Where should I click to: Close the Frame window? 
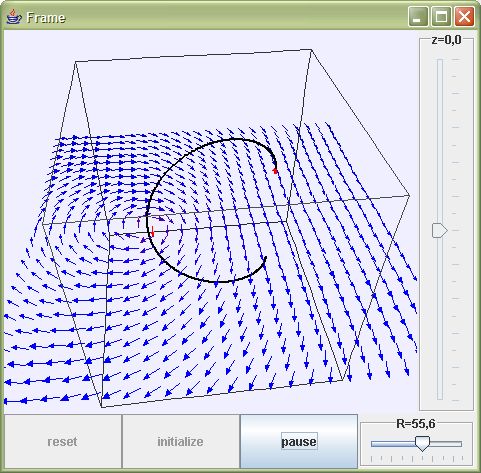464,16
